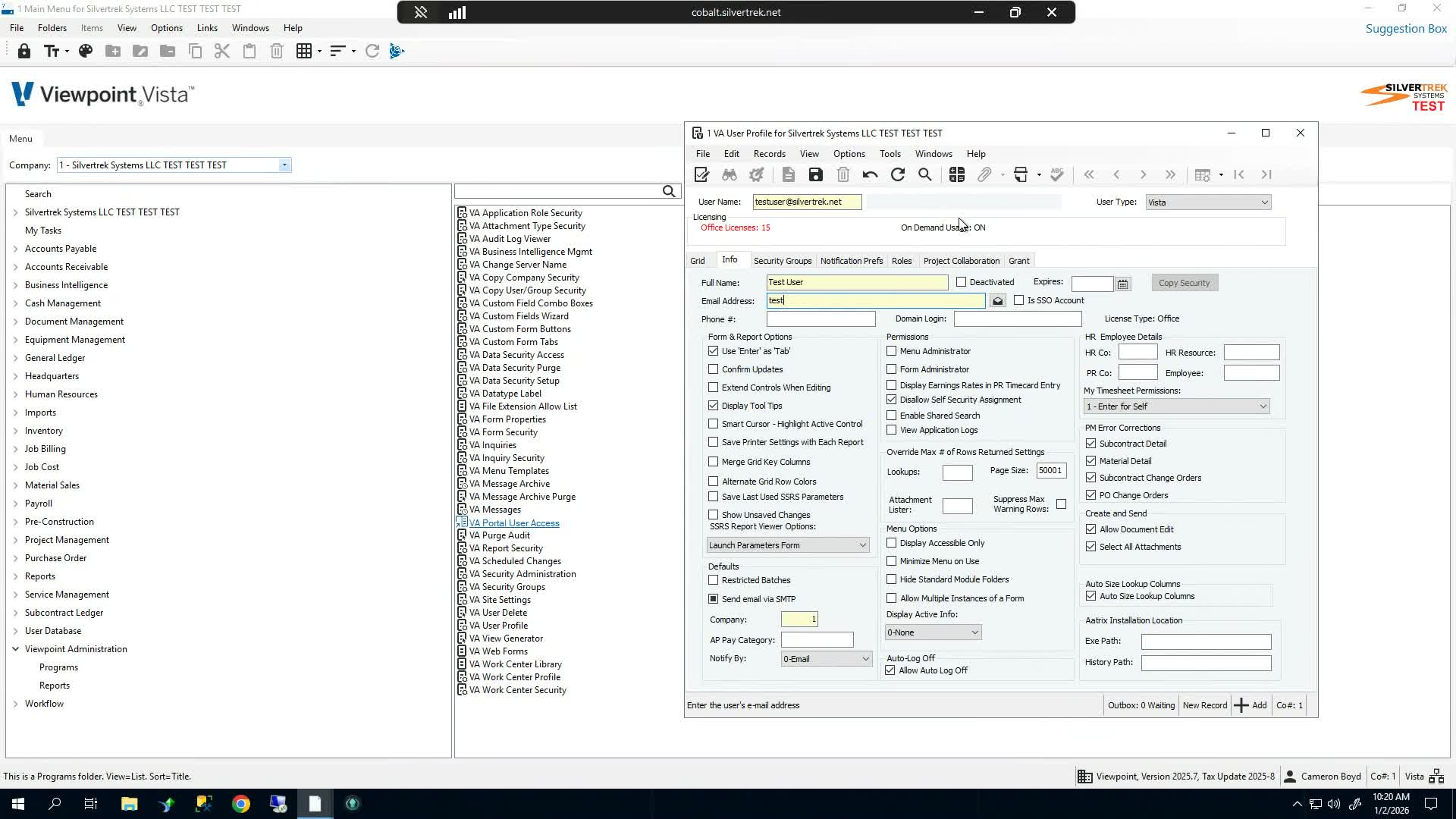Click the save floppy disk icon
The width and height of the screenshot is (1456, 819).
pyautogui.click(x=816, y=175)
